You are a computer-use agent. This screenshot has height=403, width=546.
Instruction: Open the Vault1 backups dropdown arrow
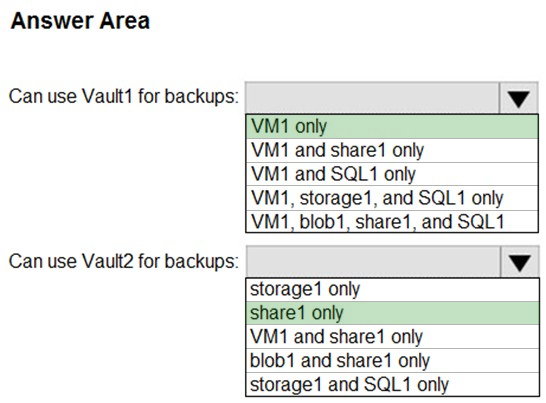coord(518,98)
